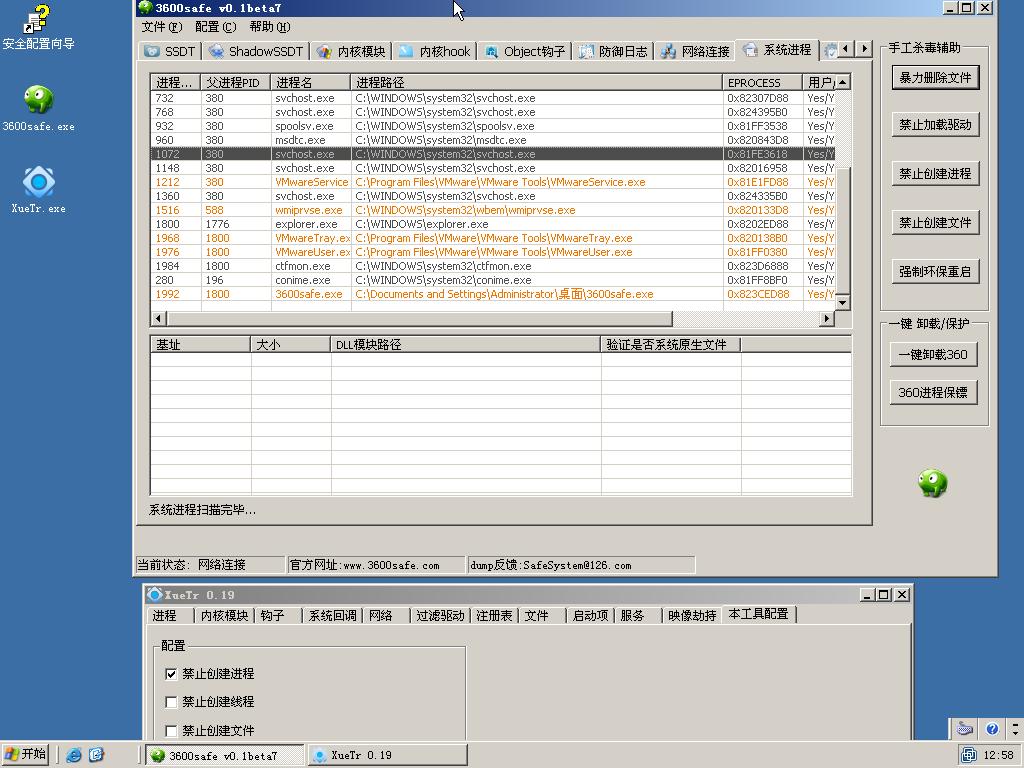Image resolution: width=1024 pixels, height=768 pixels.
Task: Open the 帮助(H) menu
Action: click(x=270, y=27)
